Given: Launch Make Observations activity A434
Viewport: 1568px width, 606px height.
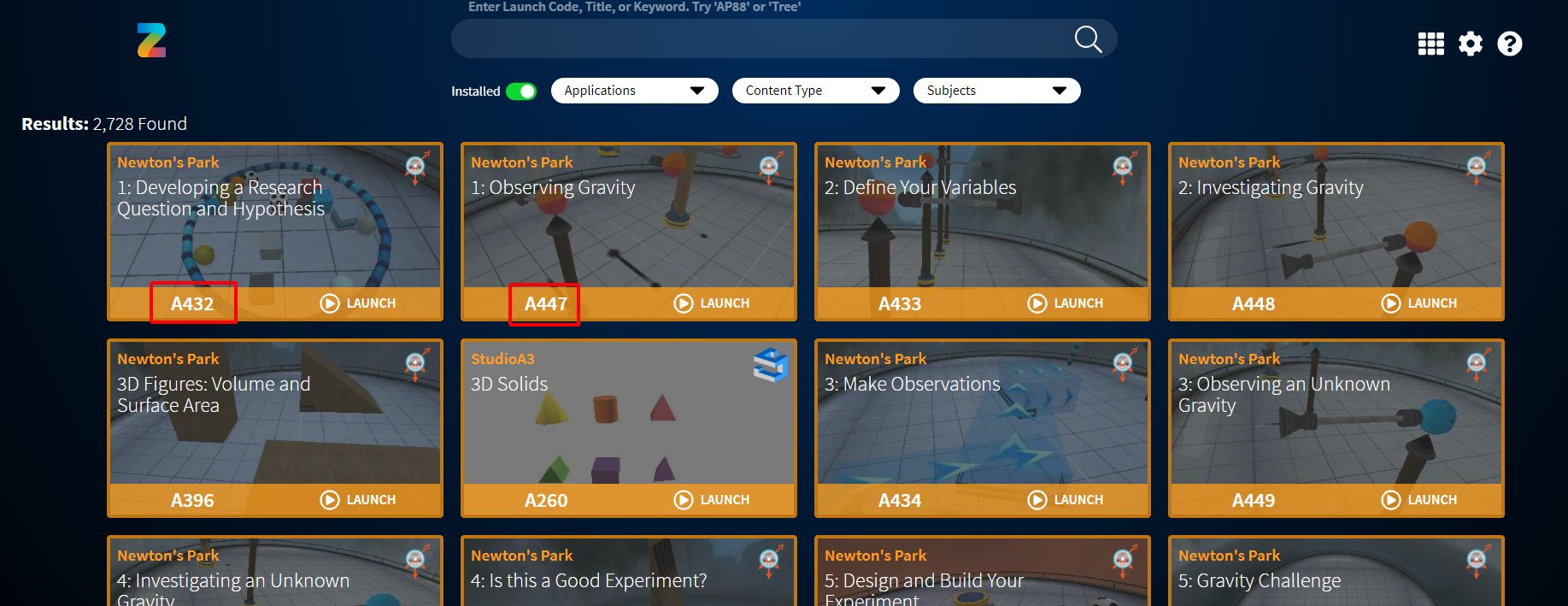Looking at the screenshot, I should click(x=1066, y=500).
